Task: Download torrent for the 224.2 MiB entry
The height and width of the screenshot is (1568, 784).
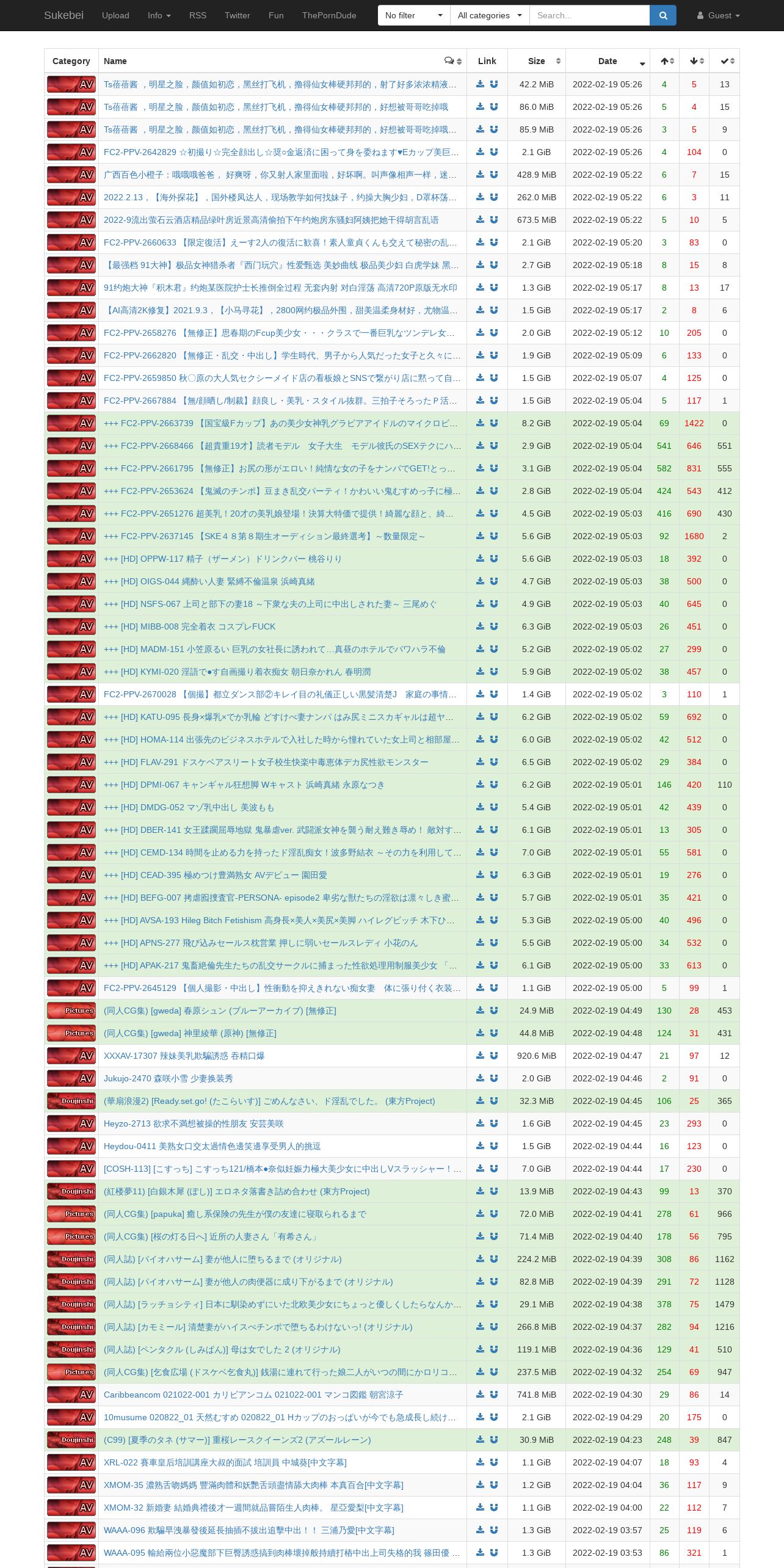Action: click(481, 1259)
